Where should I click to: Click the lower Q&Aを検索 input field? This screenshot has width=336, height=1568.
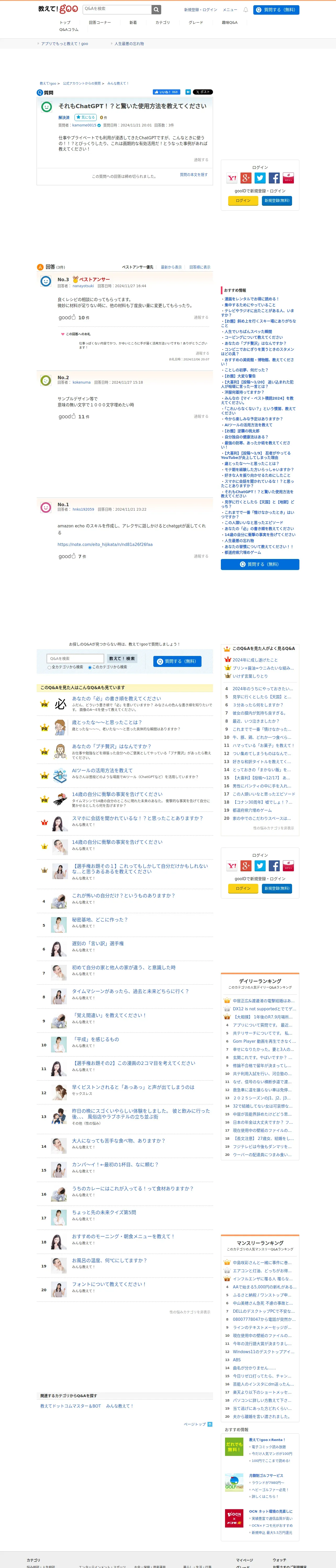76,659
